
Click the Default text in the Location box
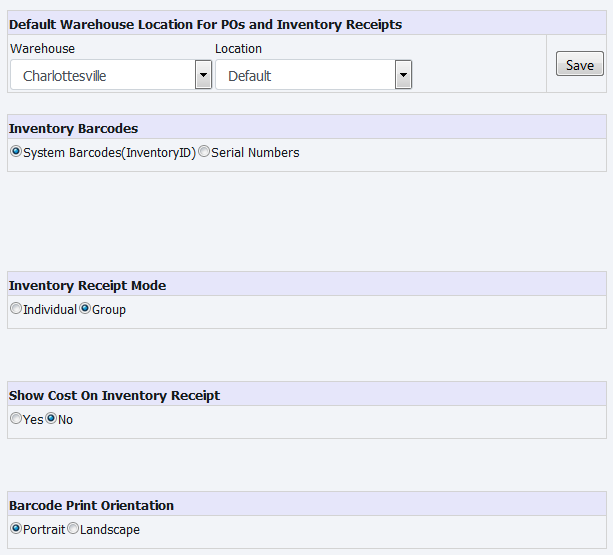coord(250,76)
